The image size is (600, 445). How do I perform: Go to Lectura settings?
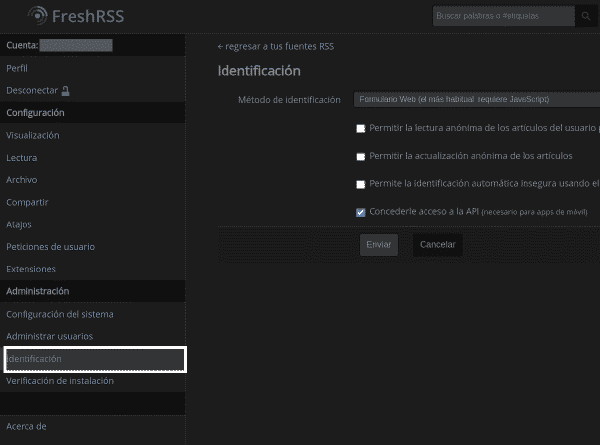pyautogui.click(x=22, y=158)
